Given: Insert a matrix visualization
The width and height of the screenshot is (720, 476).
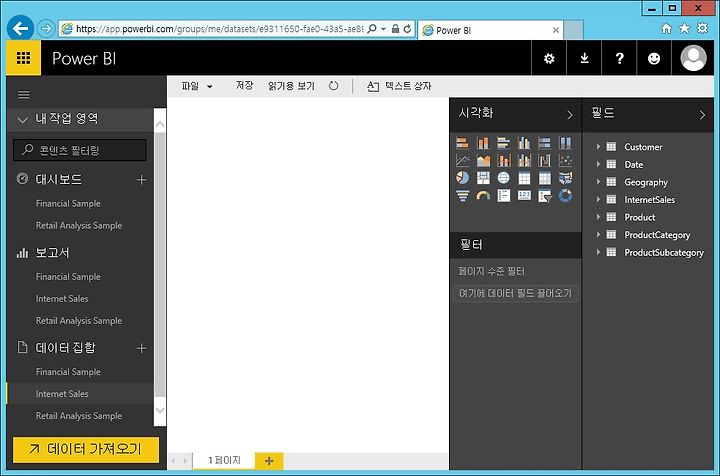Looking at the screenshot, I should [x=545, y=178].
